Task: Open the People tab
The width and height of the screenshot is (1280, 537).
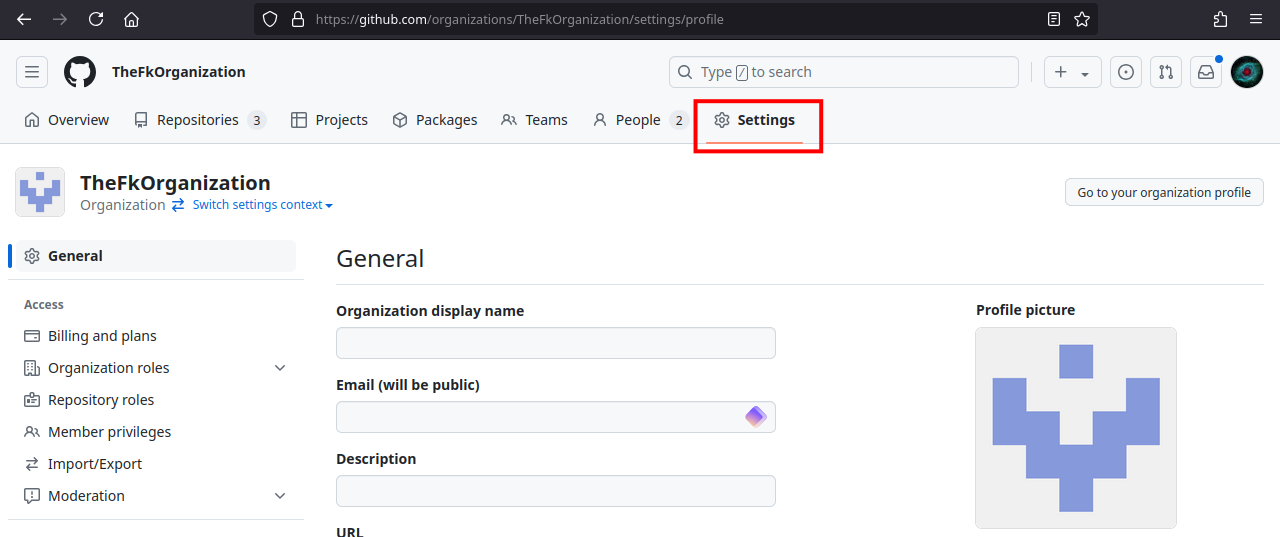Action: pyautogui.click(x=639, y=120)
